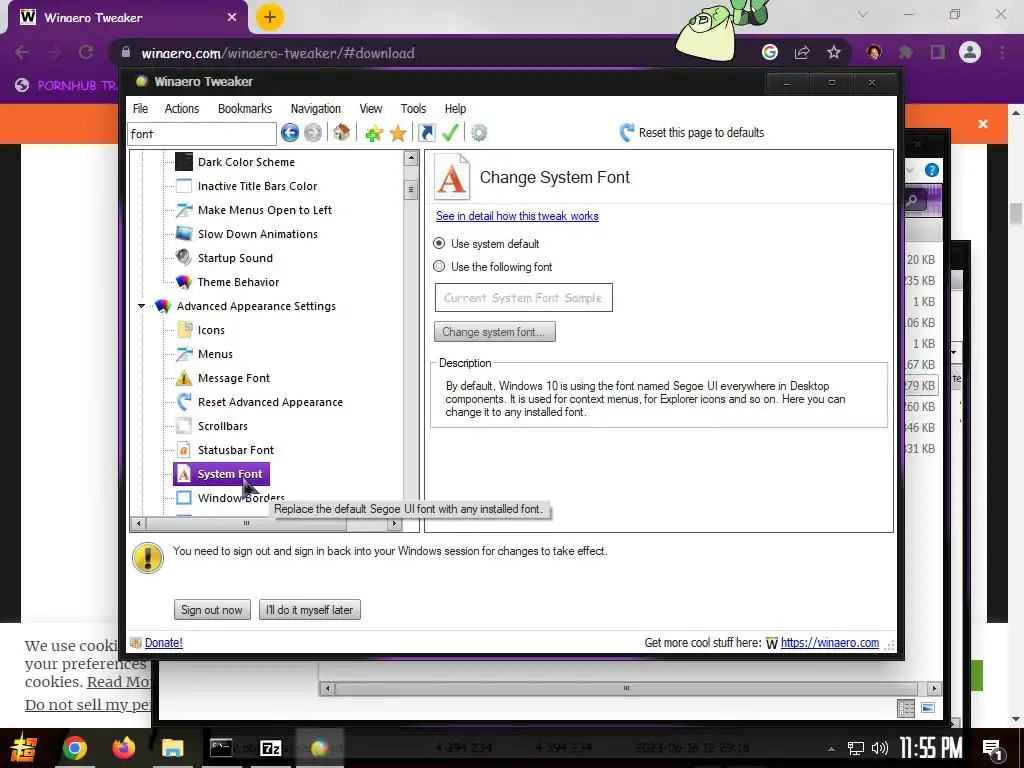Open the File menu
This screenshot has height=768, width=1024.
(140, 108)
